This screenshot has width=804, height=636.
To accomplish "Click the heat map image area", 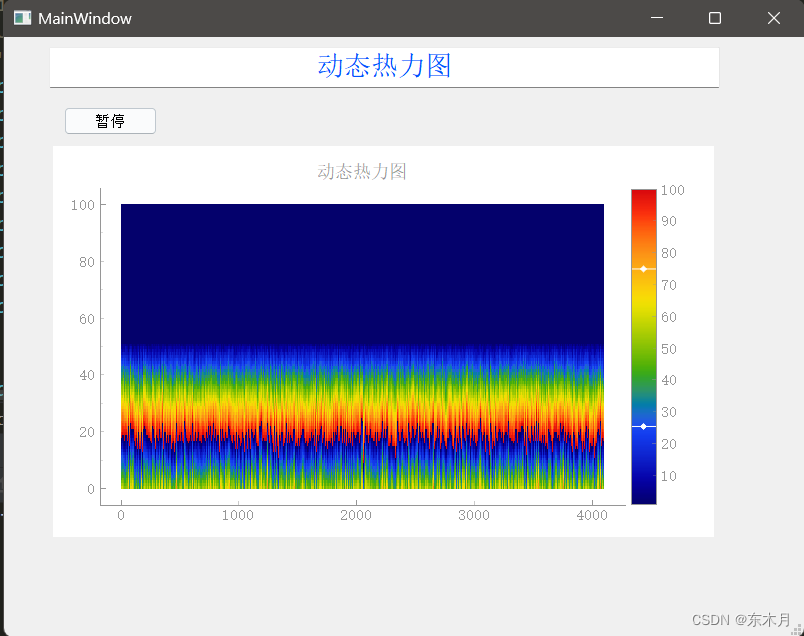I will point(362,346).
